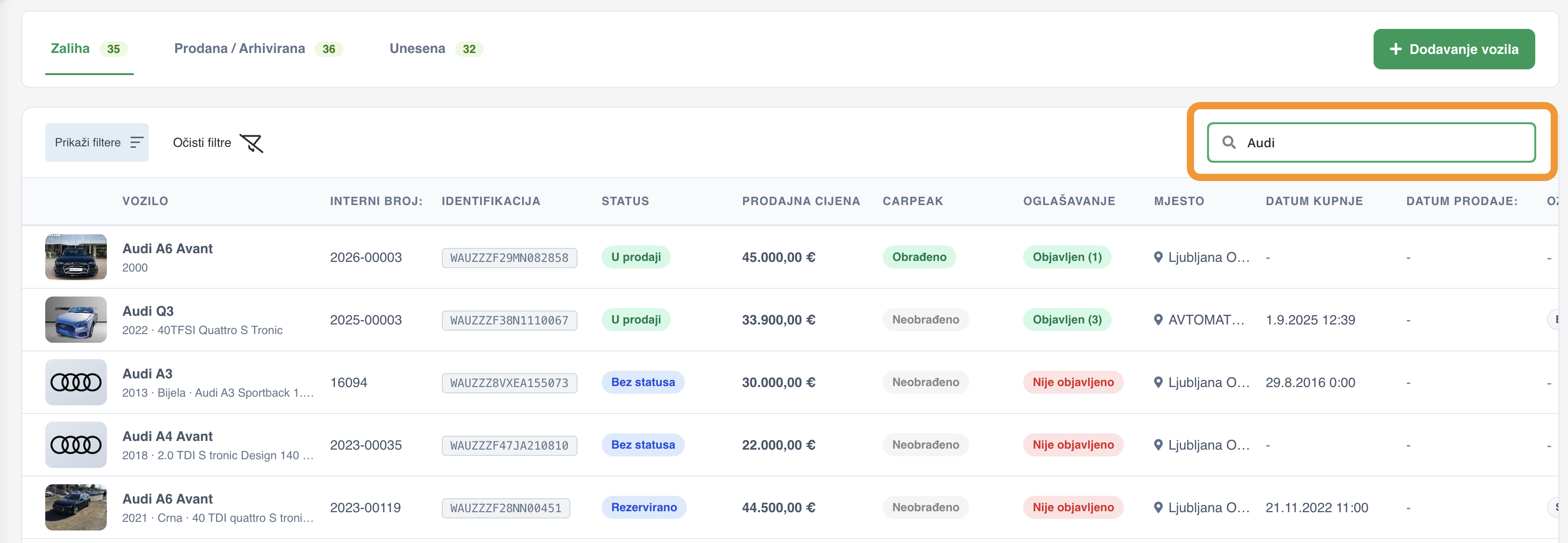Open thumbnail of Audi A6 Avant 2000
1568x543 pixels.
point(76,257)
